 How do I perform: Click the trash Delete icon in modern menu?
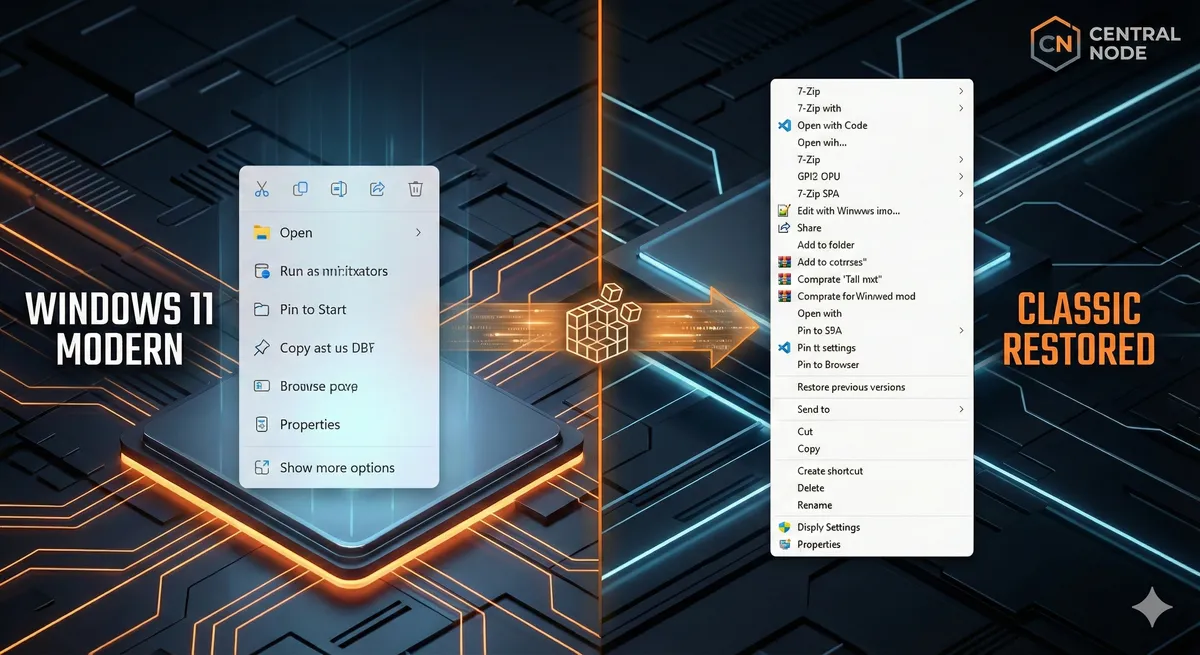coord(416,189)
